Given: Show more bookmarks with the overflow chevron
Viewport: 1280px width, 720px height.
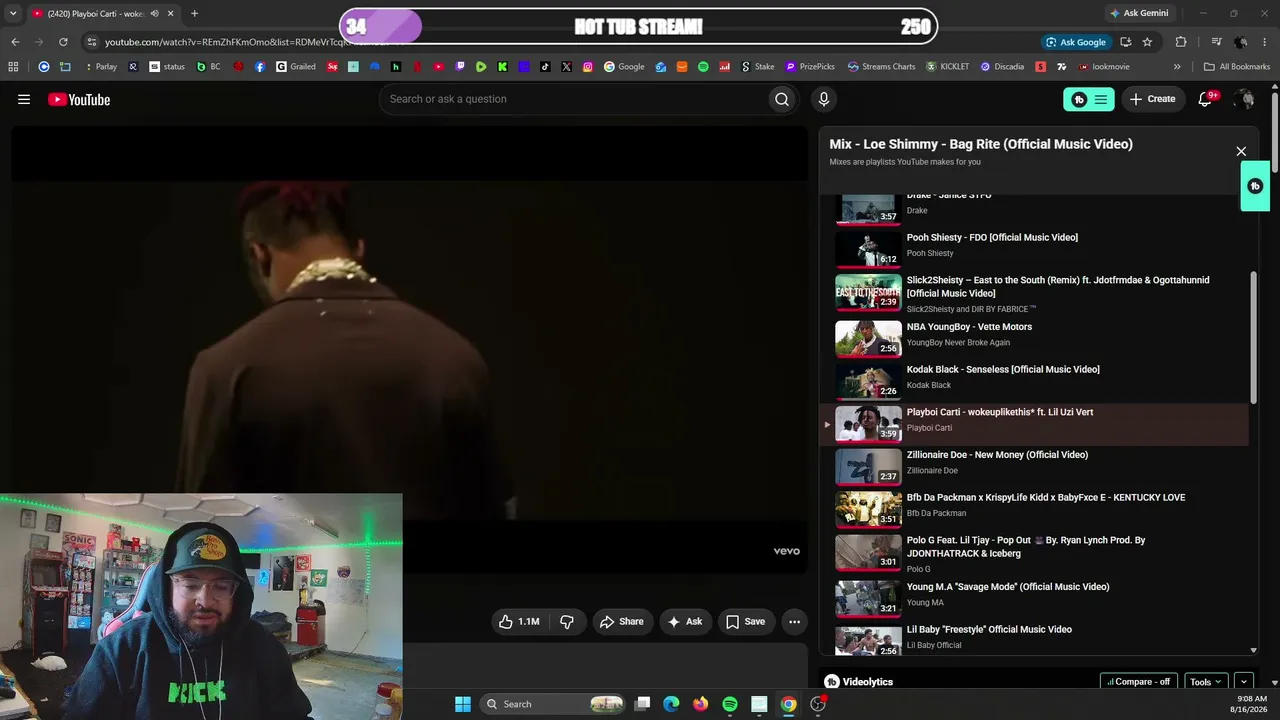Looking at the screenshot, I should (1177, 67).
